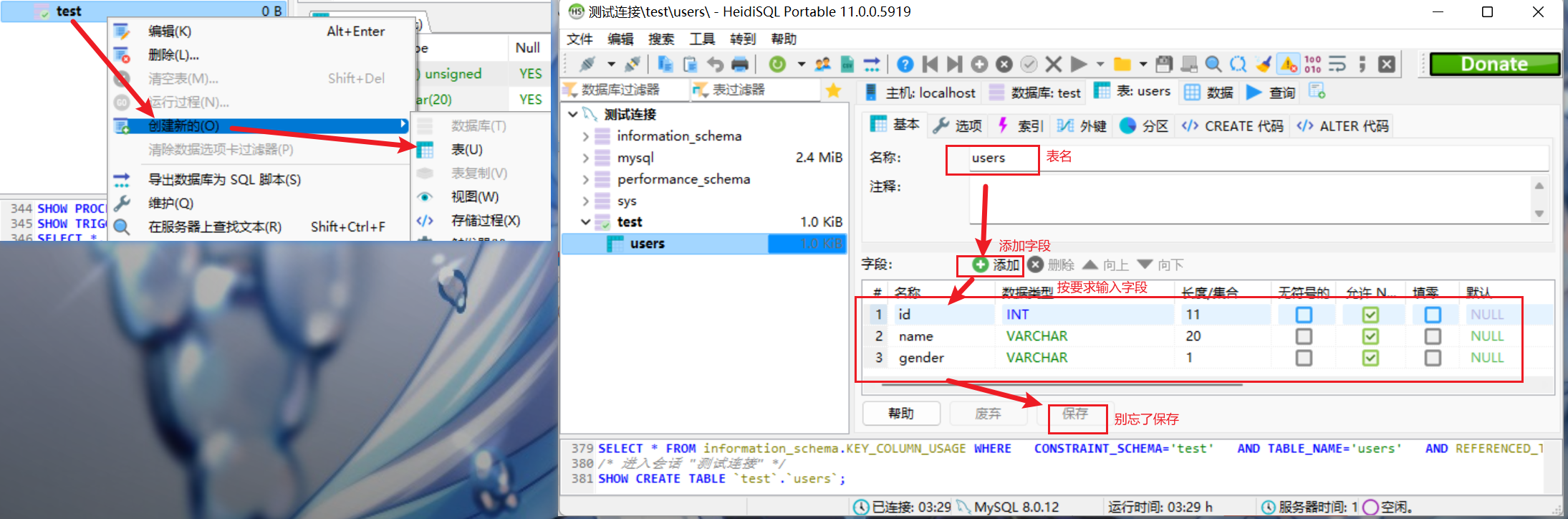This screenshot has width=1568, height=519.
Task: Open the 文件 menu
Action: pos(579,39)
